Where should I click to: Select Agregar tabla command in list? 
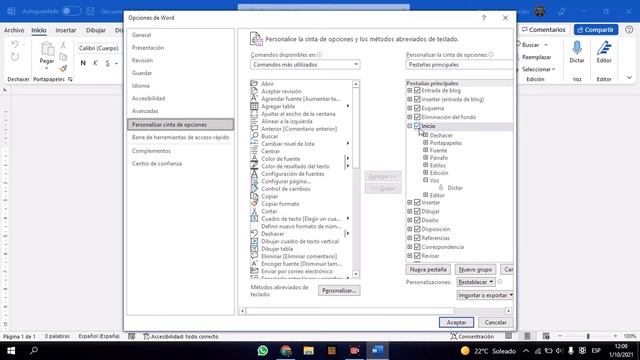click(300, 106)
